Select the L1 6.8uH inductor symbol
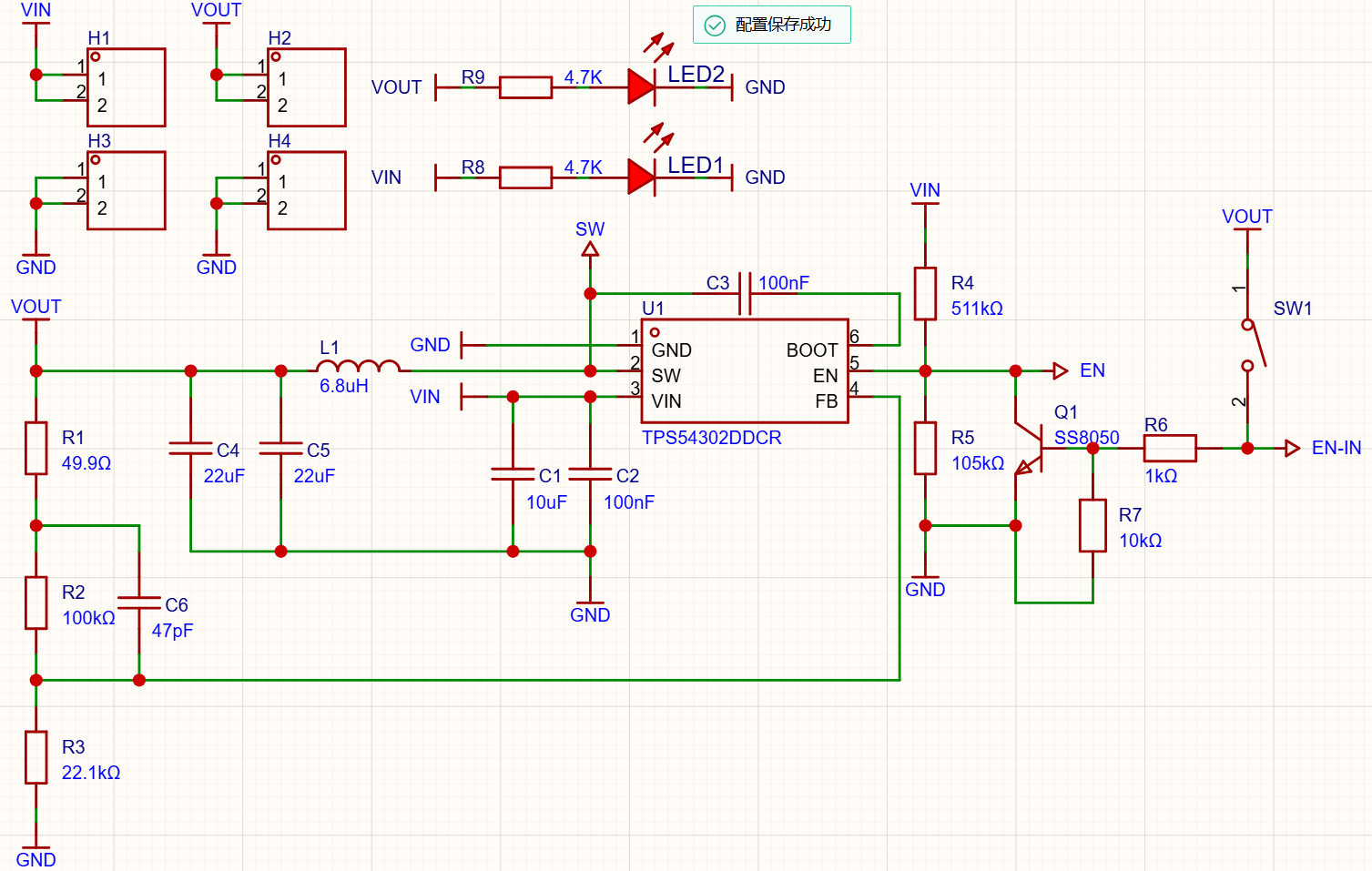 tap(359, 367)
